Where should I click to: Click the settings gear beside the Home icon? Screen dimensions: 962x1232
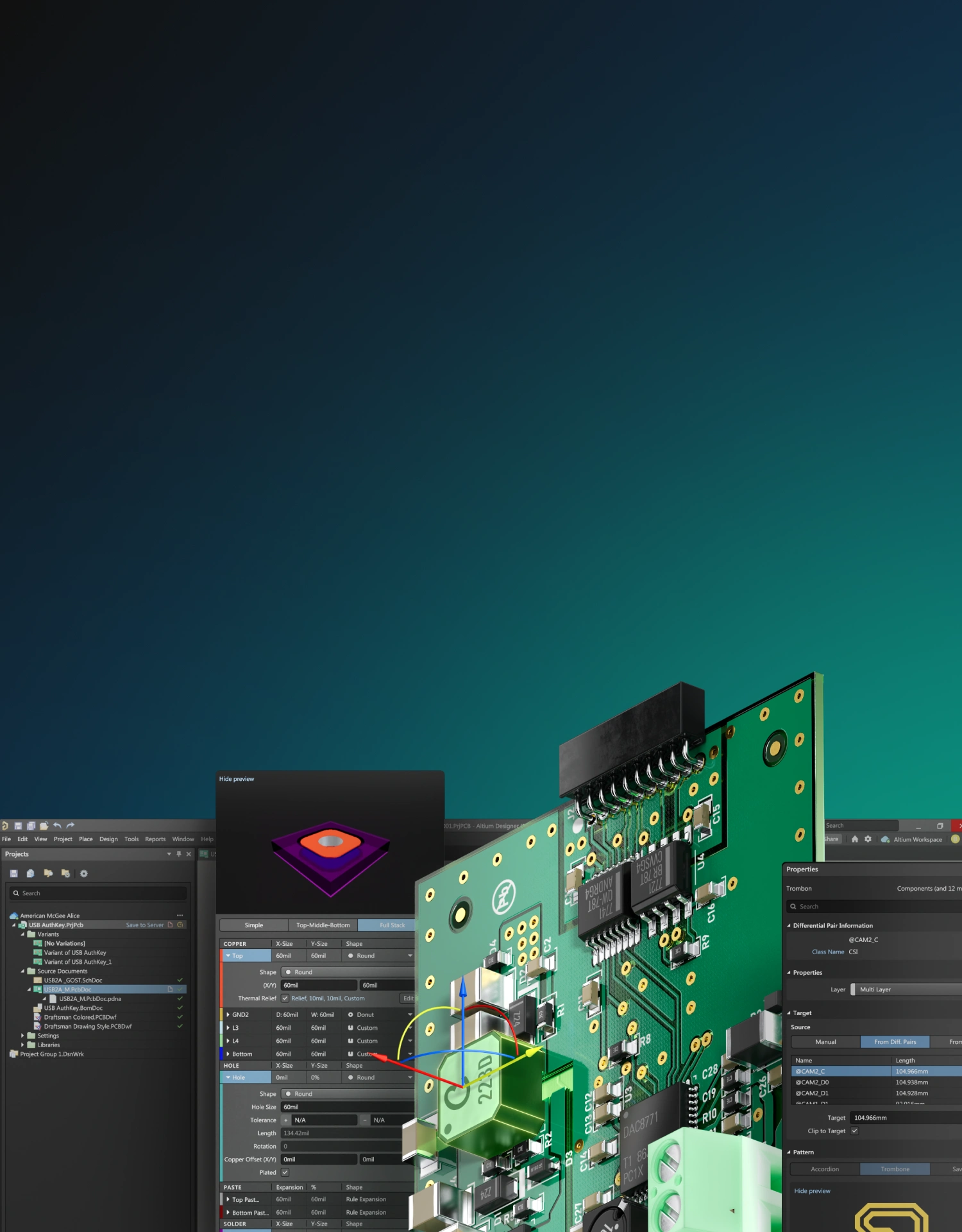pyautogui.click(x=868, y=839)
